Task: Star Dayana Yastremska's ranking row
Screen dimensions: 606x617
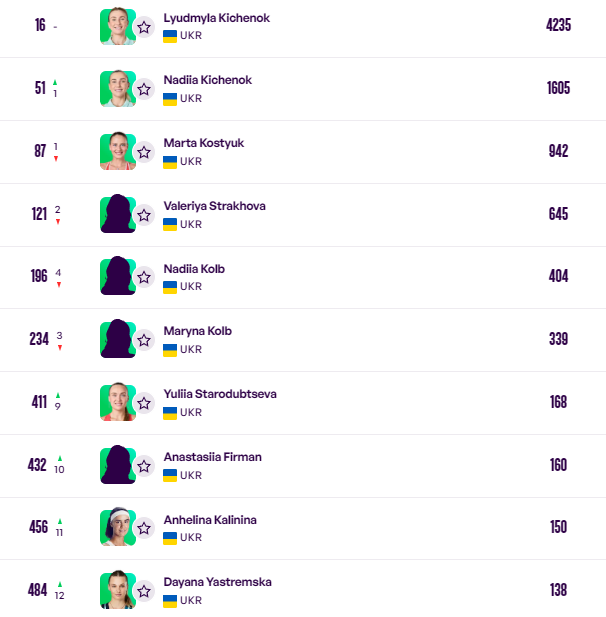Action: tap(144, 591)
